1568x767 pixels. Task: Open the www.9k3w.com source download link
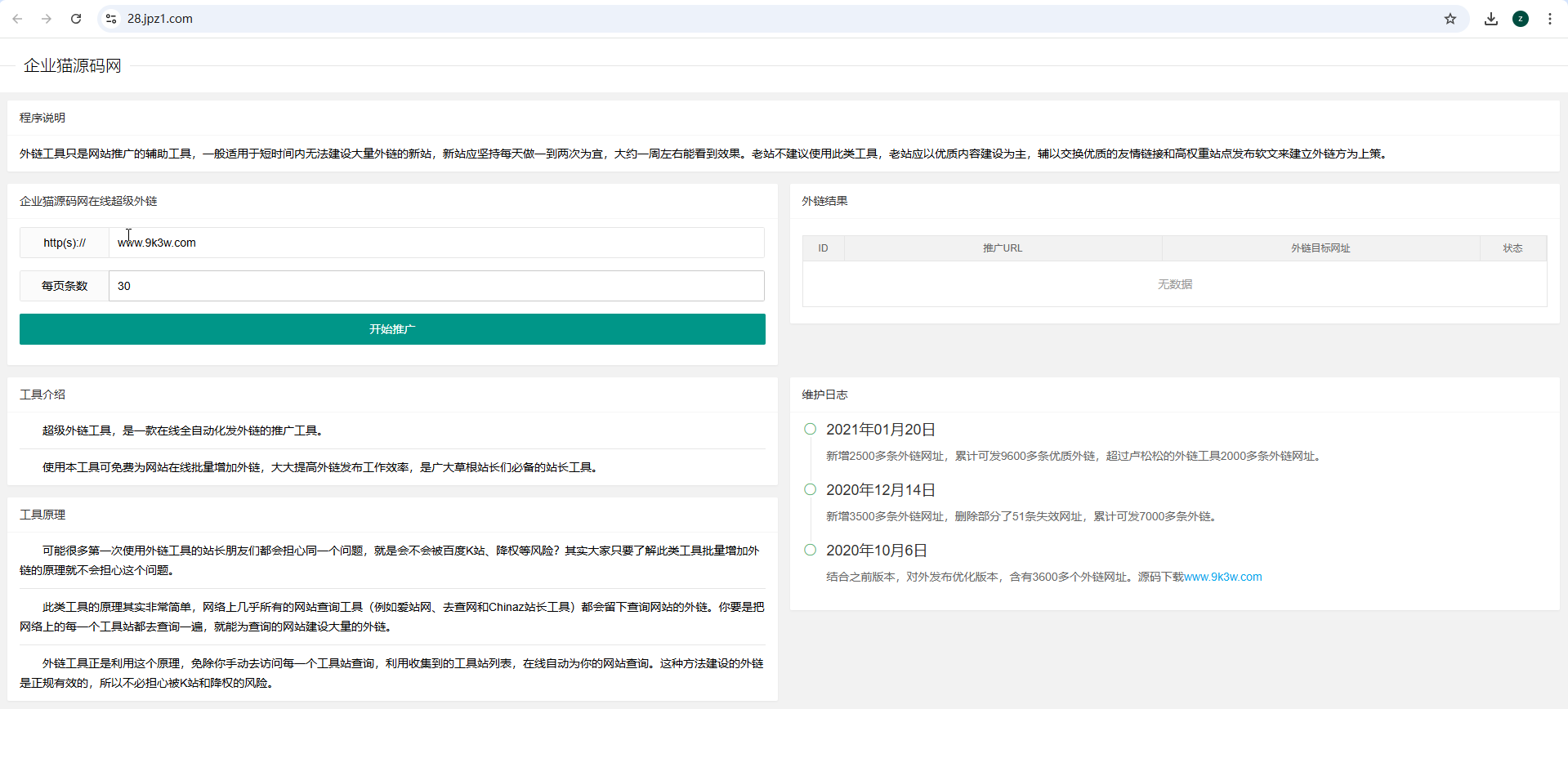coord(1222,577)
